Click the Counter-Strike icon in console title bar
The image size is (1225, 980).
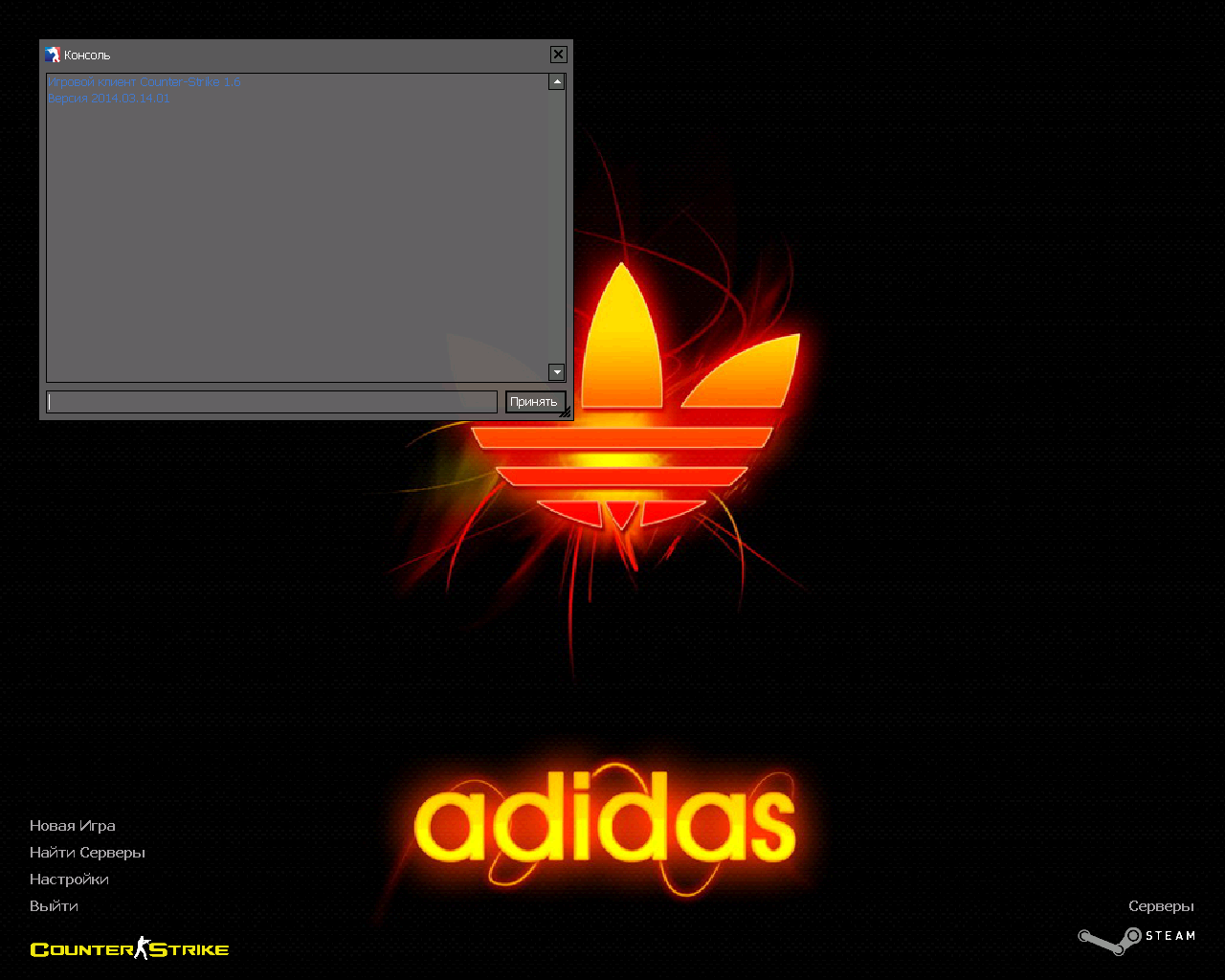pos(53,55)
